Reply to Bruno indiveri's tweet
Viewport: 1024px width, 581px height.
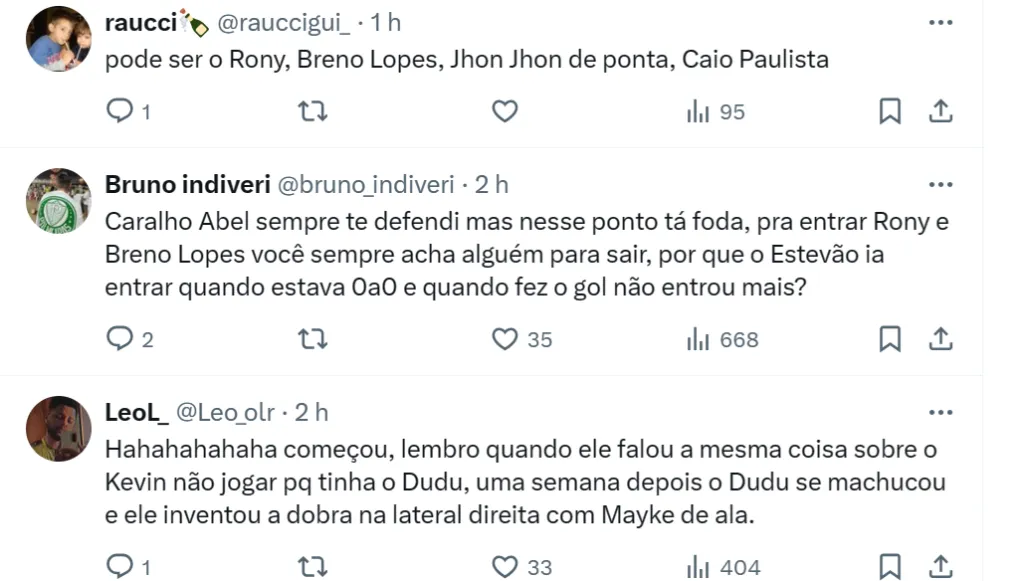[x=120, y=339]
